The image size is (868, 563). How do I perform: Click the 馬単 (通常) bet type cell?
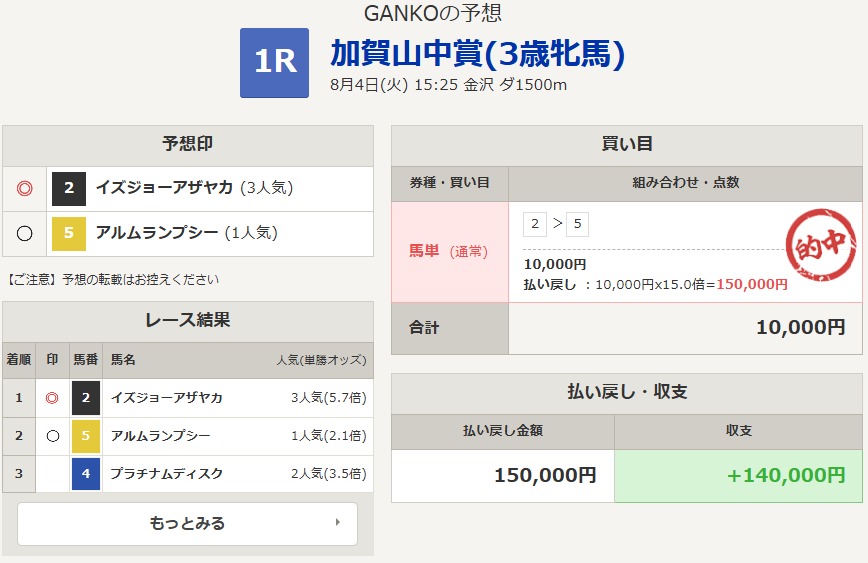coord(450,252)
